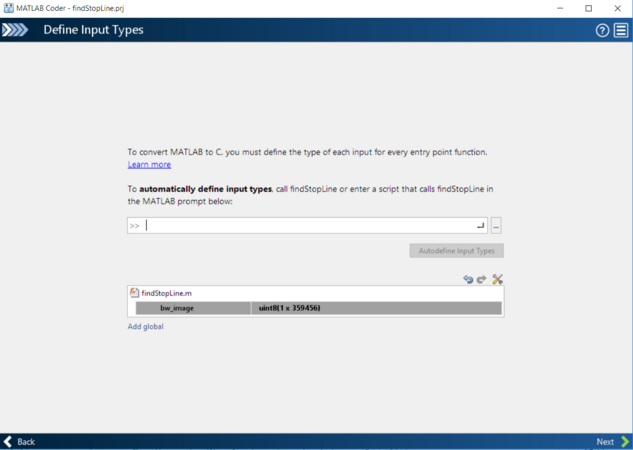
Task: Click the browse ellipsis button beside prompt
Action: pos(496,226)
